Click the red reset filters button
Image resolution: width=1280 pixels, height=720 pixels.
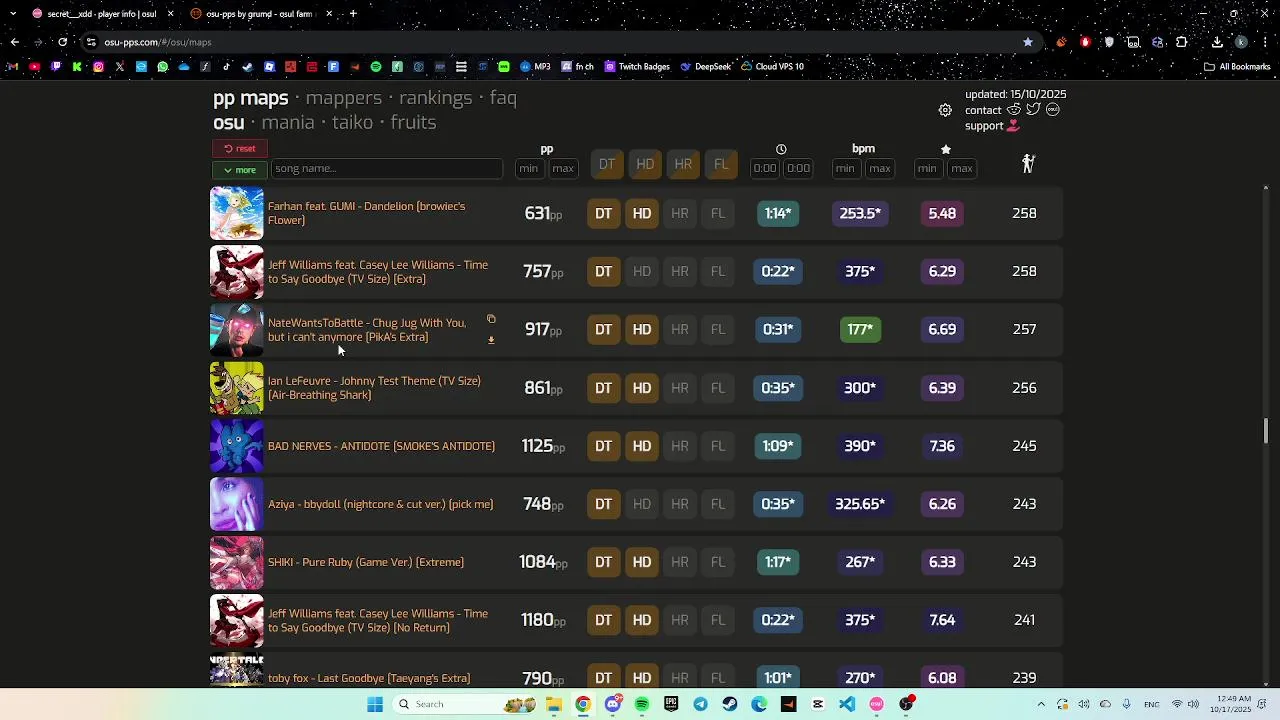[x=240, y=148]
